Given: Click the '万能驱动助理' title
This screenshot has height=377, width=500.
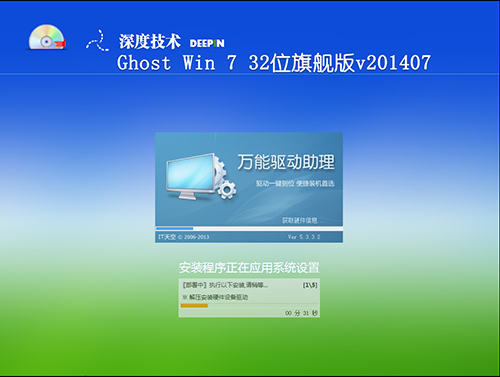Looking at the screenshot, I should coord(286,162).
